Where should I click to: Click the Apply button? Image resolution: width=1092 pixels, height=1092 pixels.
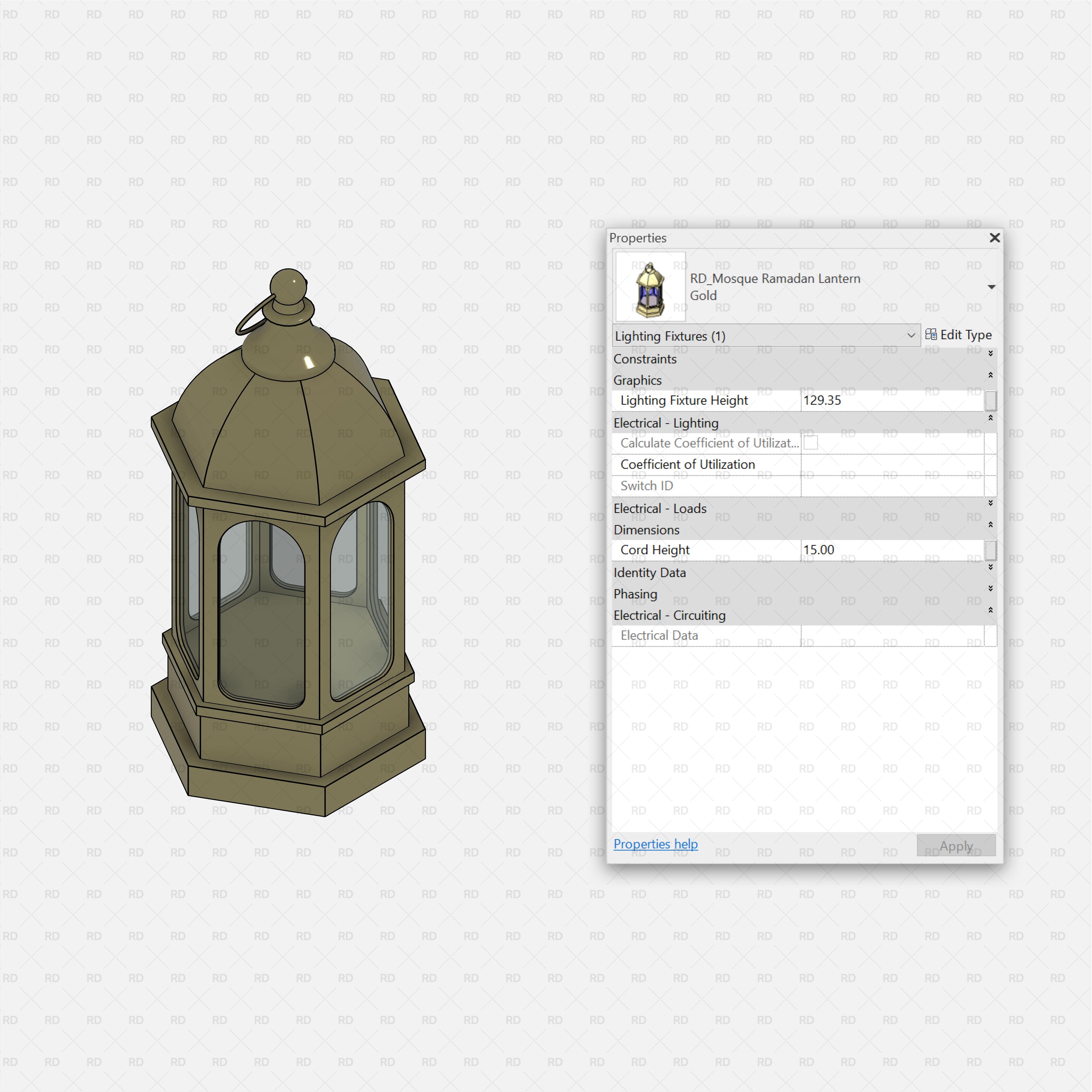pos(955,845)
